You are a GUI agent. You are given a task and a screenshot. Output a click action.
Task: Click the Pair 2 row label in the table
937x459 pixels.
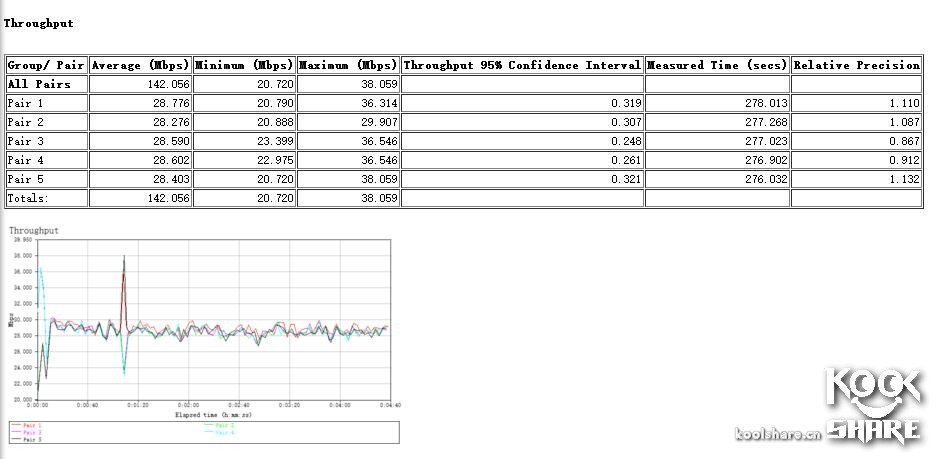pos(25,123)
